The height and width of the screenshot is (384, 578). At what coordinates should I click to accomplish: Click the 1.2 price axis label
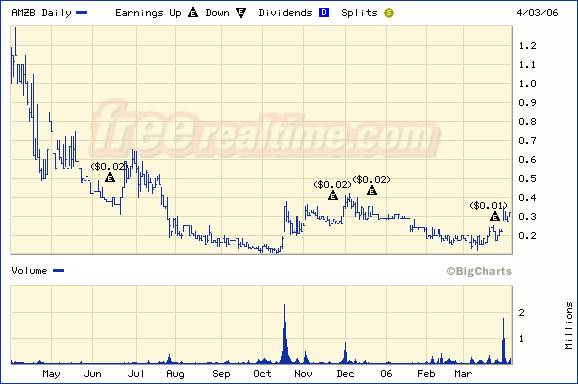coord(527,46)
